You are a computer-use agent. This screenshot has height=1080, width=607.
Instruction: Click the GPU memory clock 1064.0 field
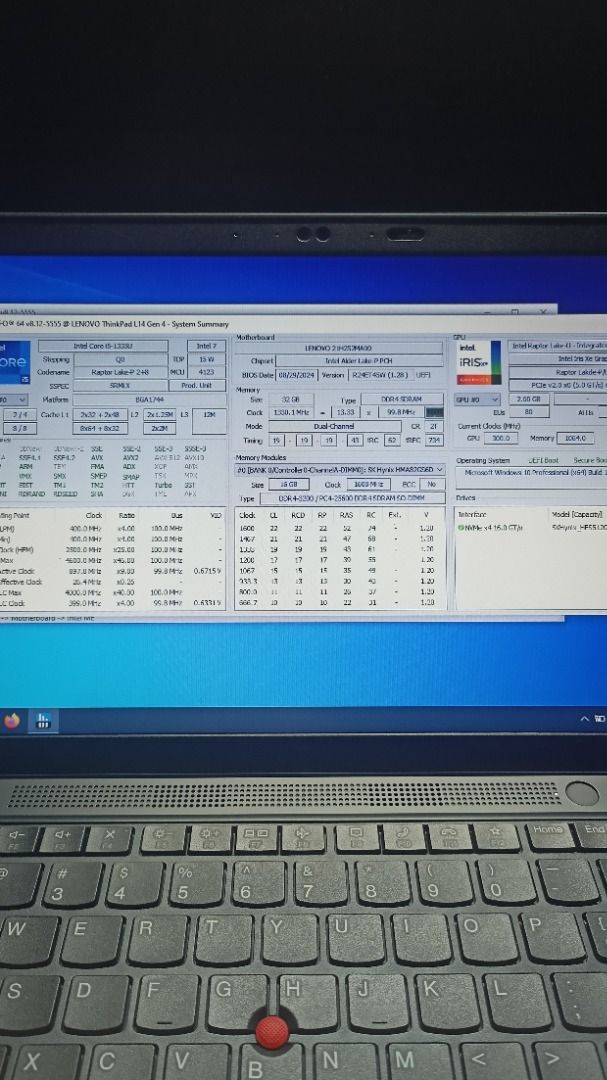coord(575,438)
